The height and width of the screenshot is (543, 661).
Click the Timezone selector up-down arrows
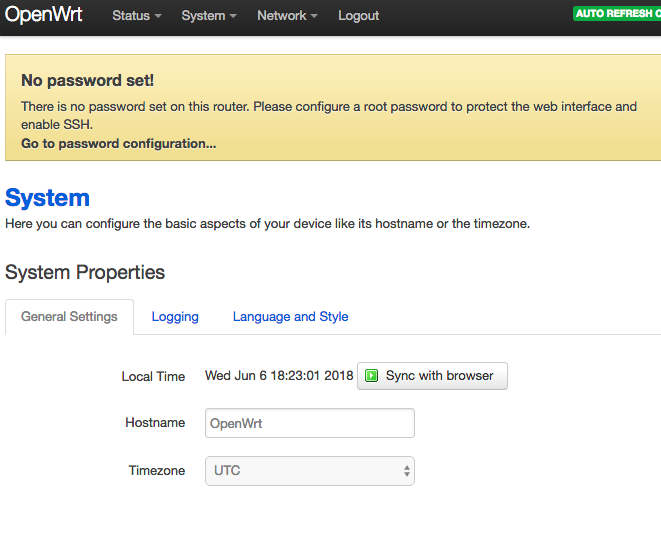pos(407,471)
